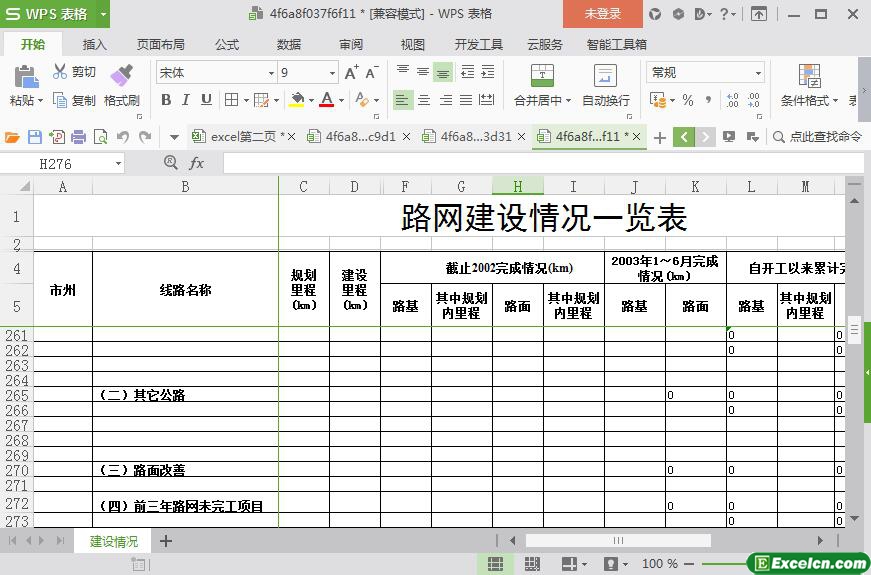Click the insert function fx icon
This screenshot has width=871, height=575.
tap(196, 163)
